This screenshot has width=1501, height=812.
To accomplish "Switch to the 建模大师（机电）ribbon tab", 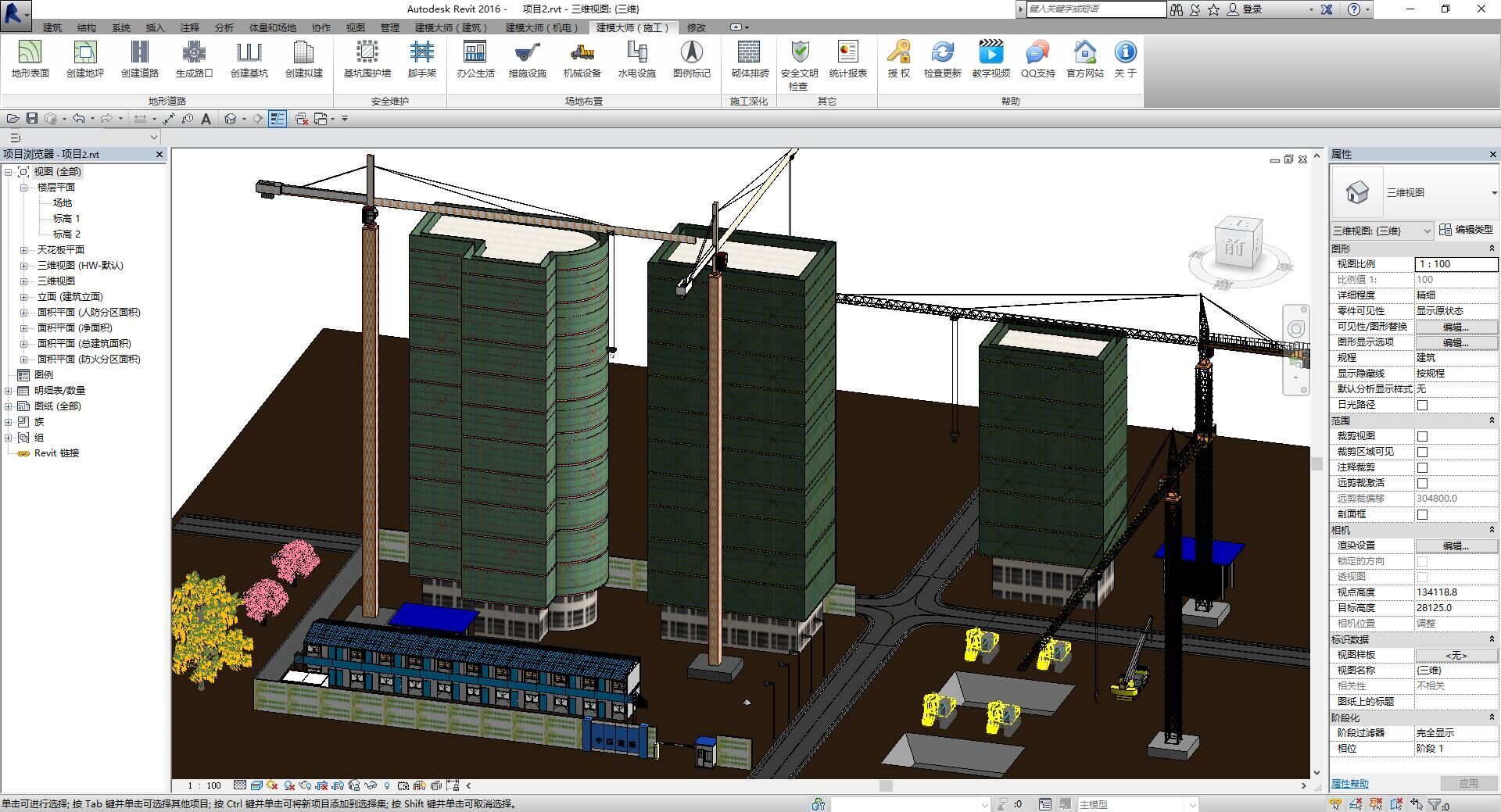I will 541,27.
